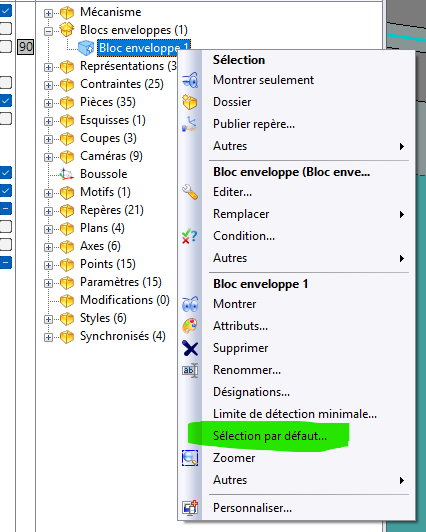
Task: Uncheck the checkbox level with the Mécanisme row
Action: [5, 11]
